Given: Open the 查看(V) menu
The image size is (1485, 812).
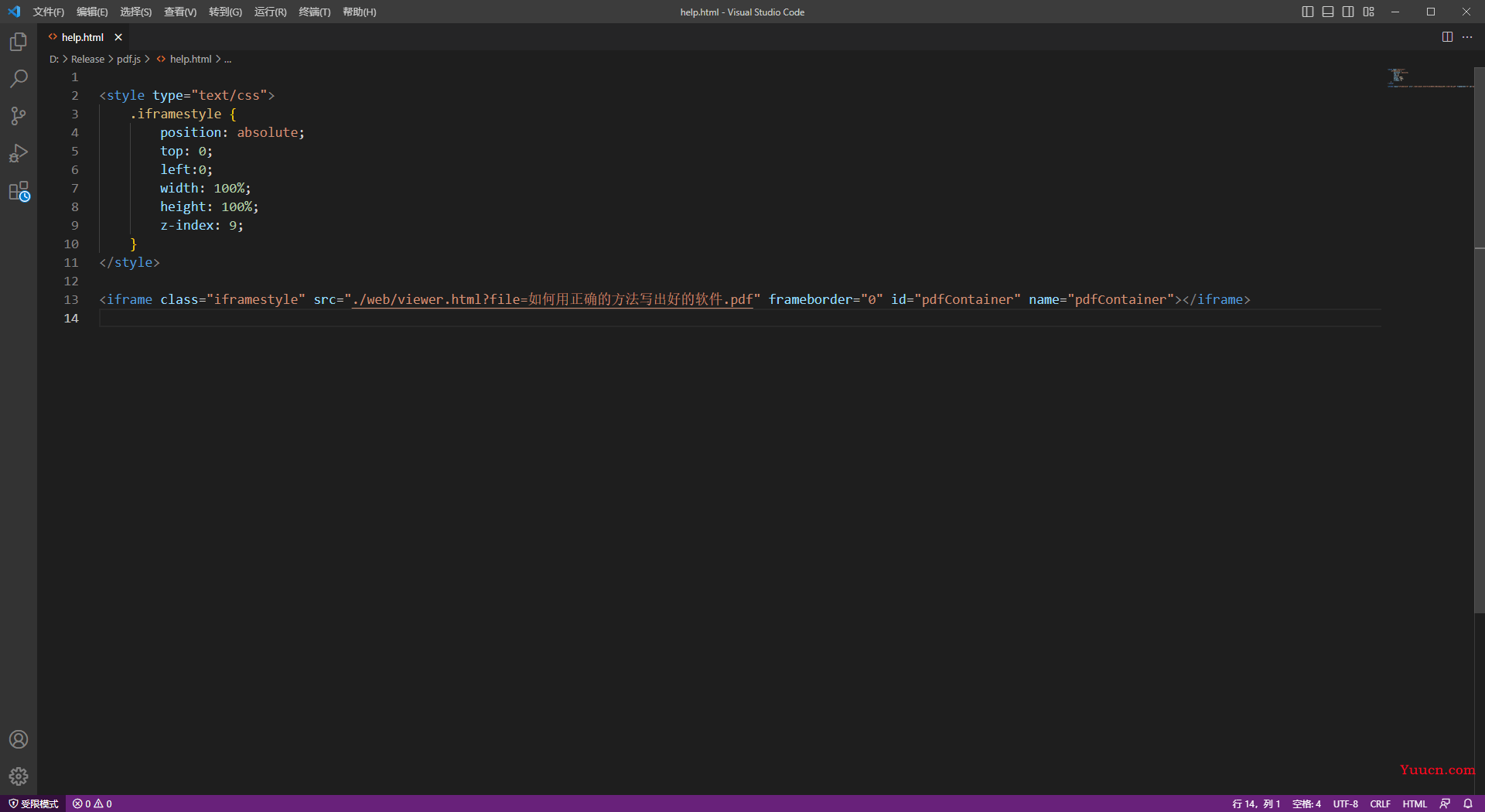Looking at the screenshot, I should pos(180,12).
